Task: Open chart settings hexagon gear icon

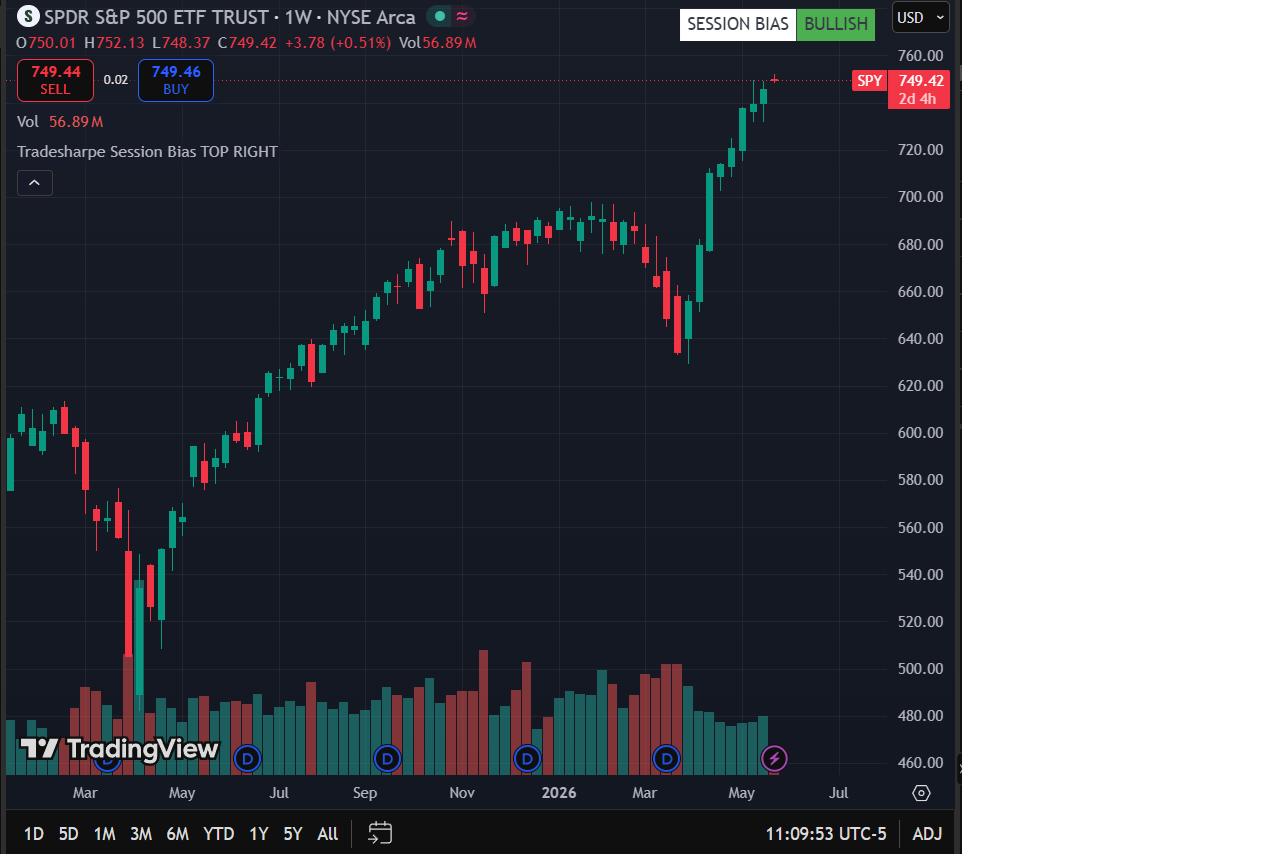Action: tap(921, 793)
